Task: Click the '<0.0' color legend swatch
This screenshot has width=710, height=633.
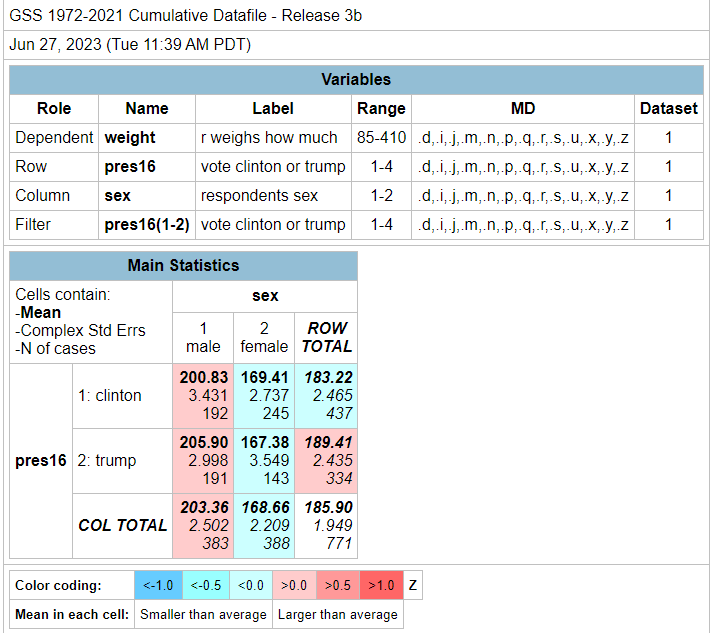Action: pos(251,585)
